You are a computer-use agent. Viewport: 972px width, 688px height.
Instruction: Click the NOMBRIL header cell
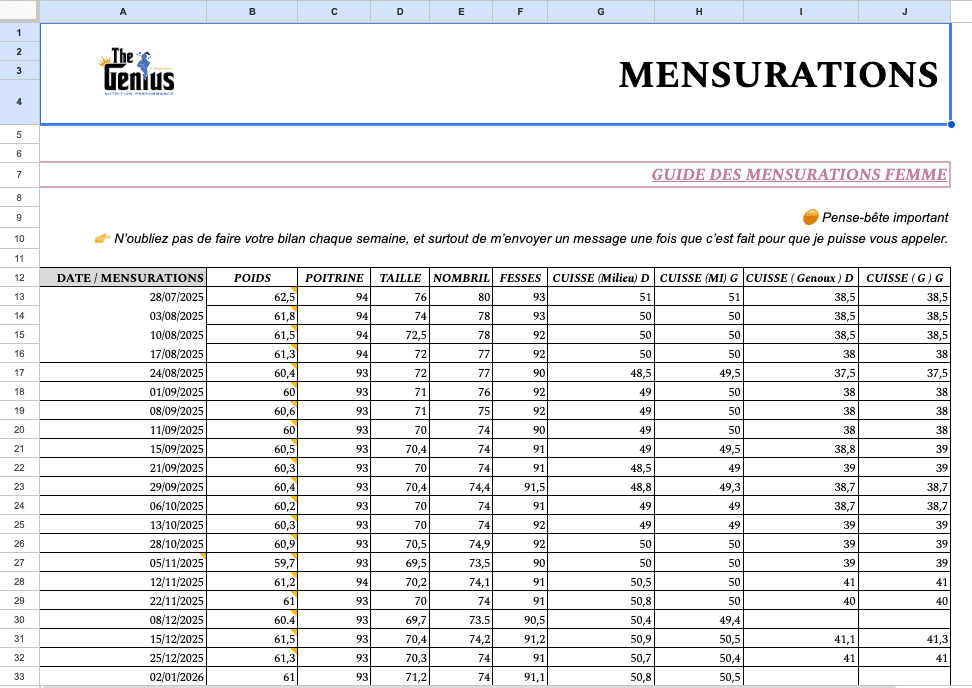[x=461, y=278]
